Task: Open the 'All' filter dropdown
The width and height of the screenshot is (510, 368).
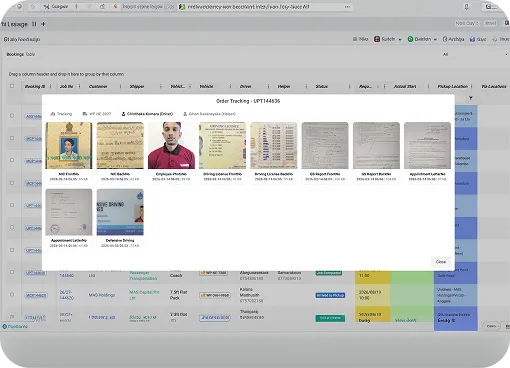Action: click(x=474, y=54)
